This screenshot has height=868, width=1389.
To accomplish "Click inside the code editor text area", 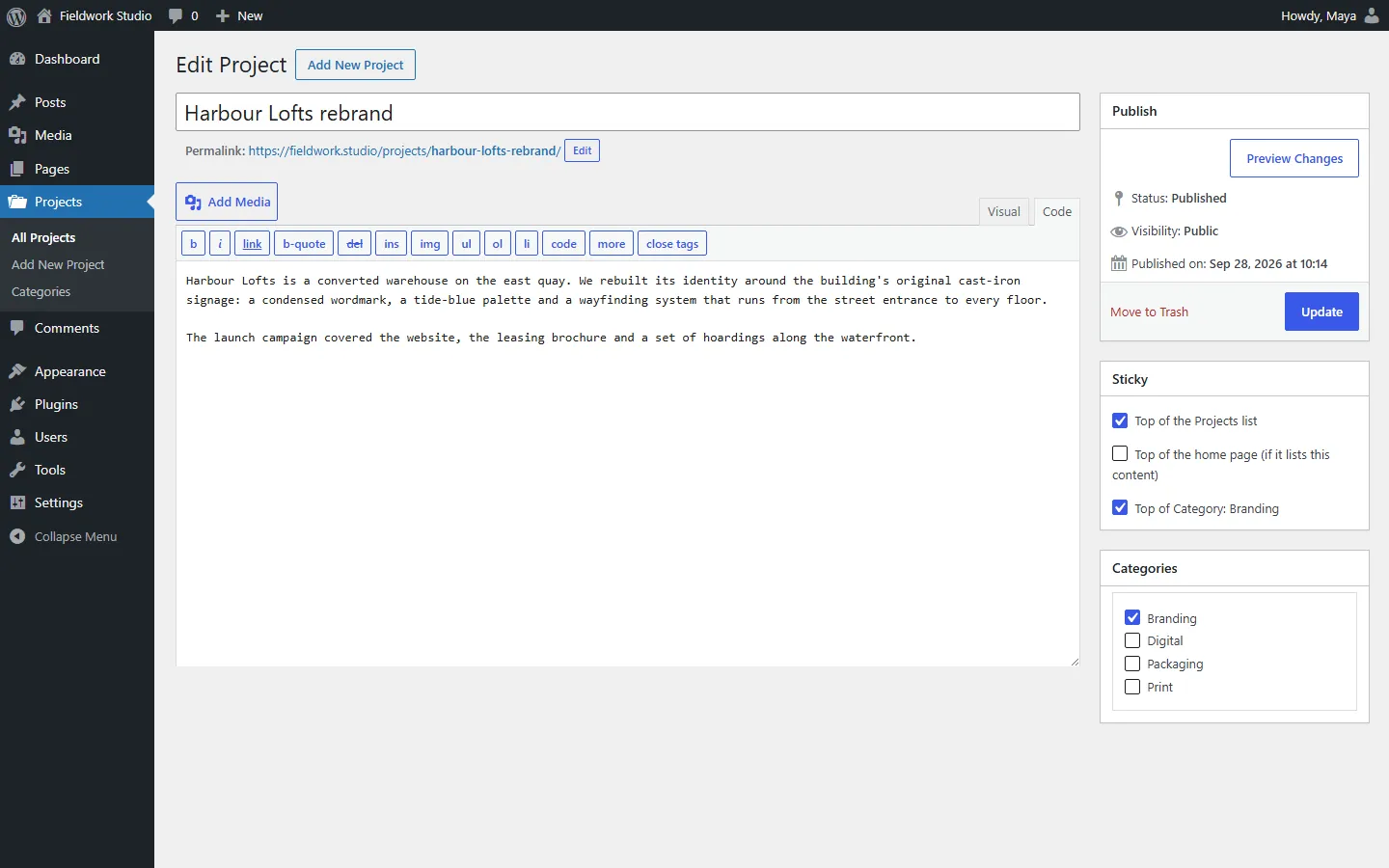I will point(628,463).
